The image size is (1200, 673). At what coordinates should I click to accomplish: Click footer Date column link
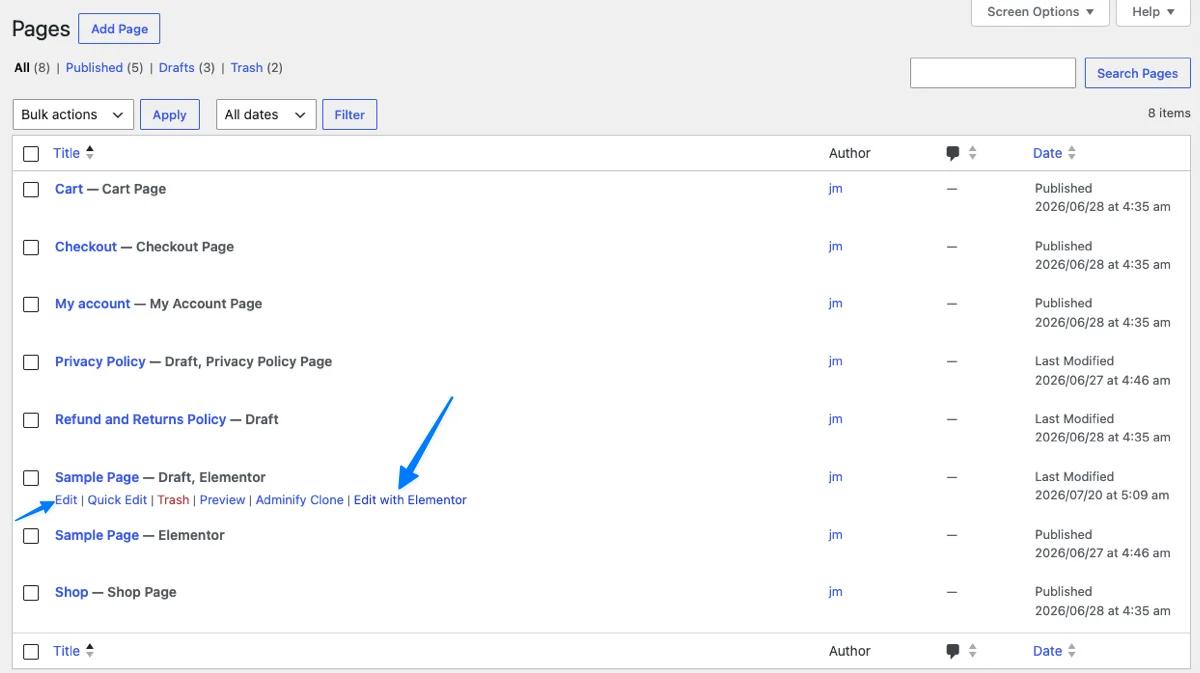pyautogui.click(x=1047, y=651)
